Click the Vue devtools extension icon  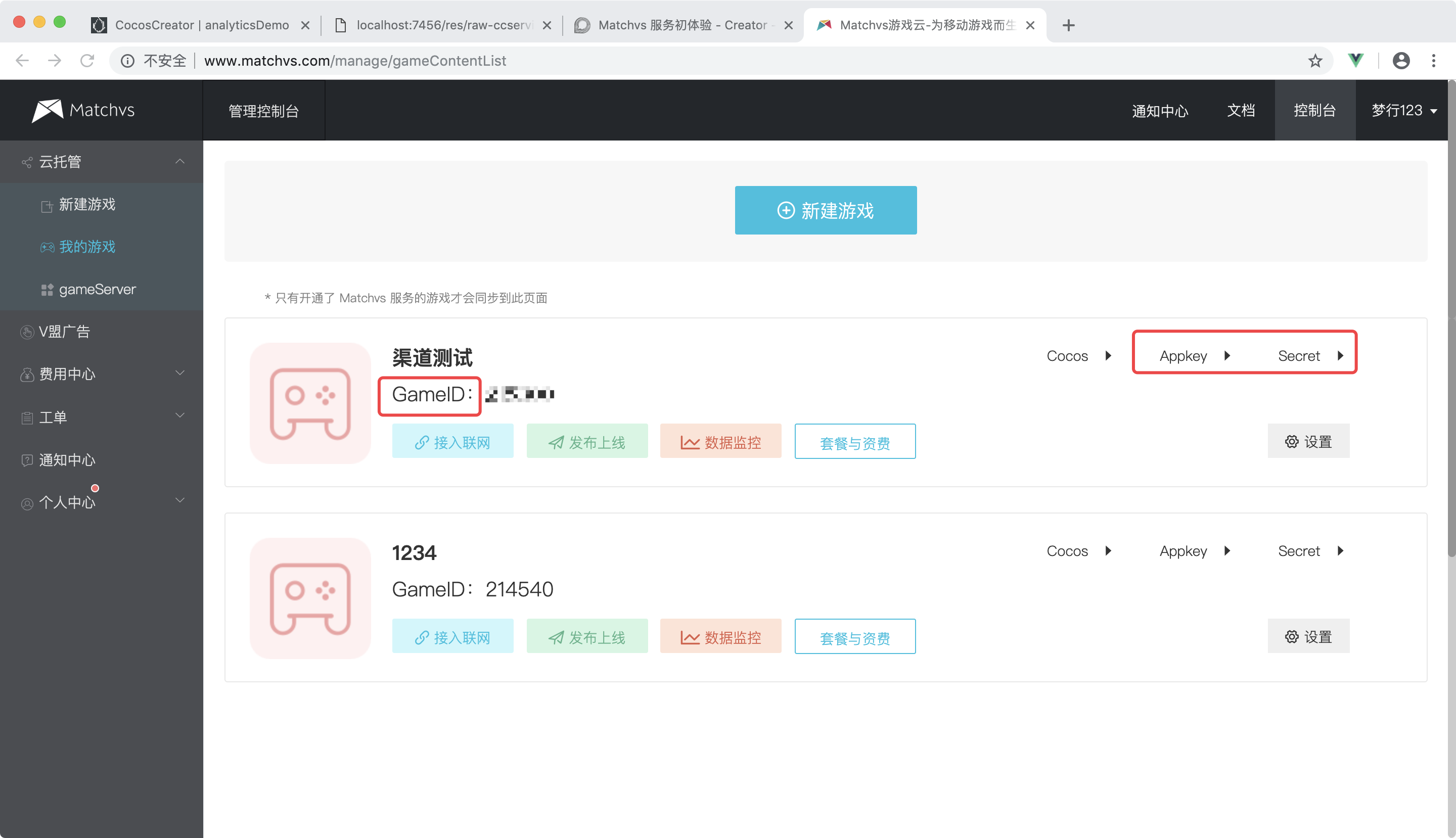[x=1356, y=61]
